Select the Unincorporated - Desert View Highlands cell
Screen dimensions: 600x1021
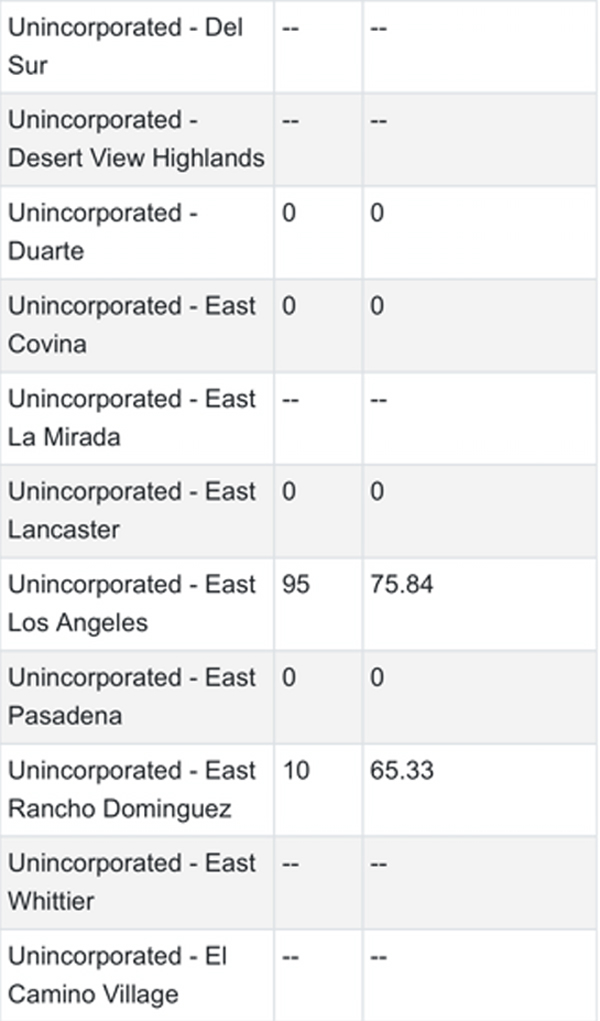point(136,139)
